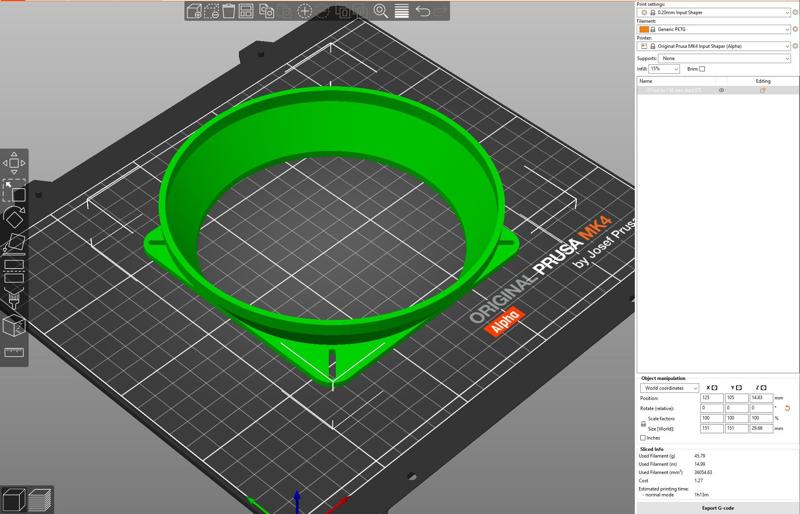
Task: Click the orange filament color swatch
Action: (x=644, y=29)
